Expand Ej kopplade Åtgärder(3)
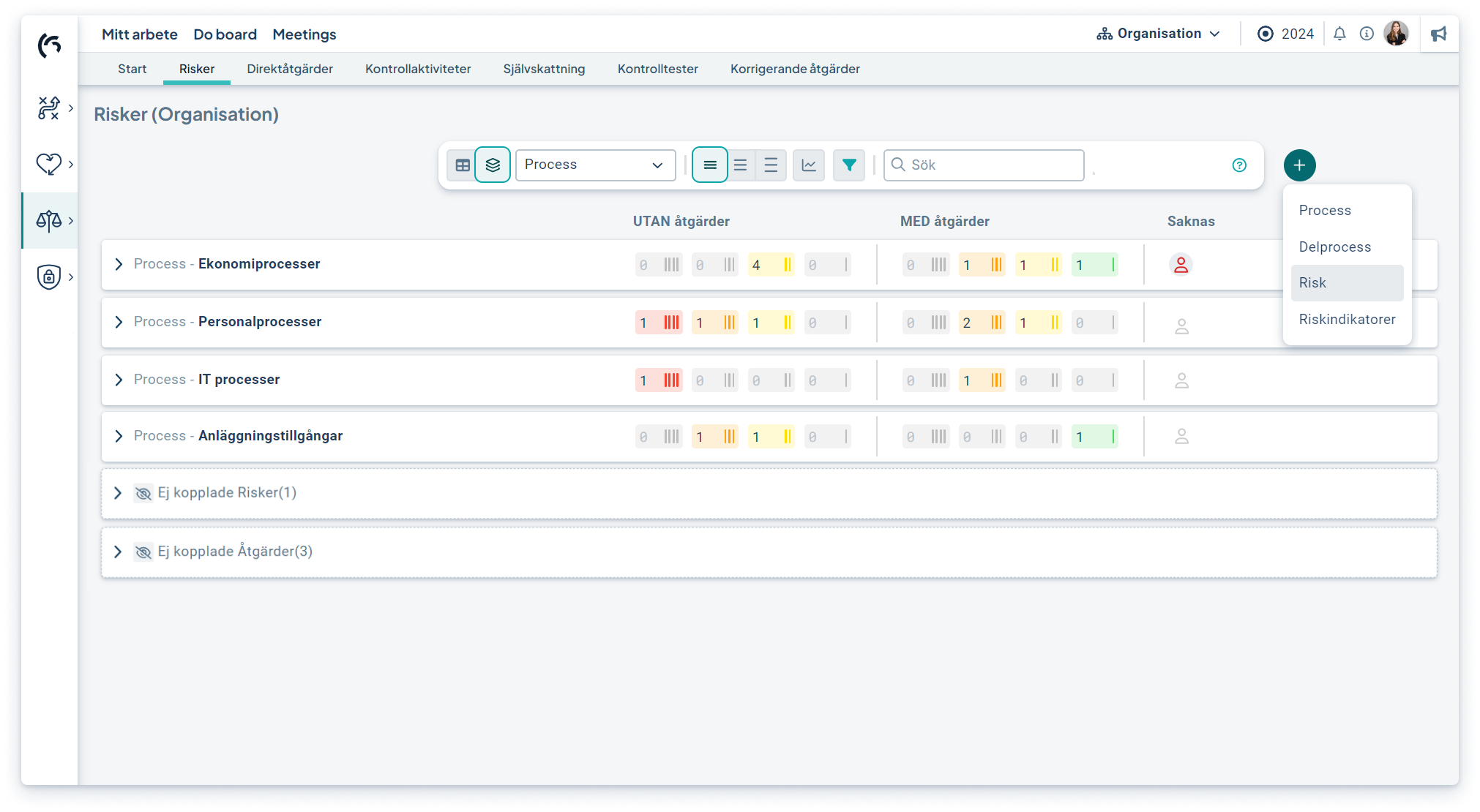This screenshot has height=812, width=1480. pyautogui.click(x=118, y=552)
